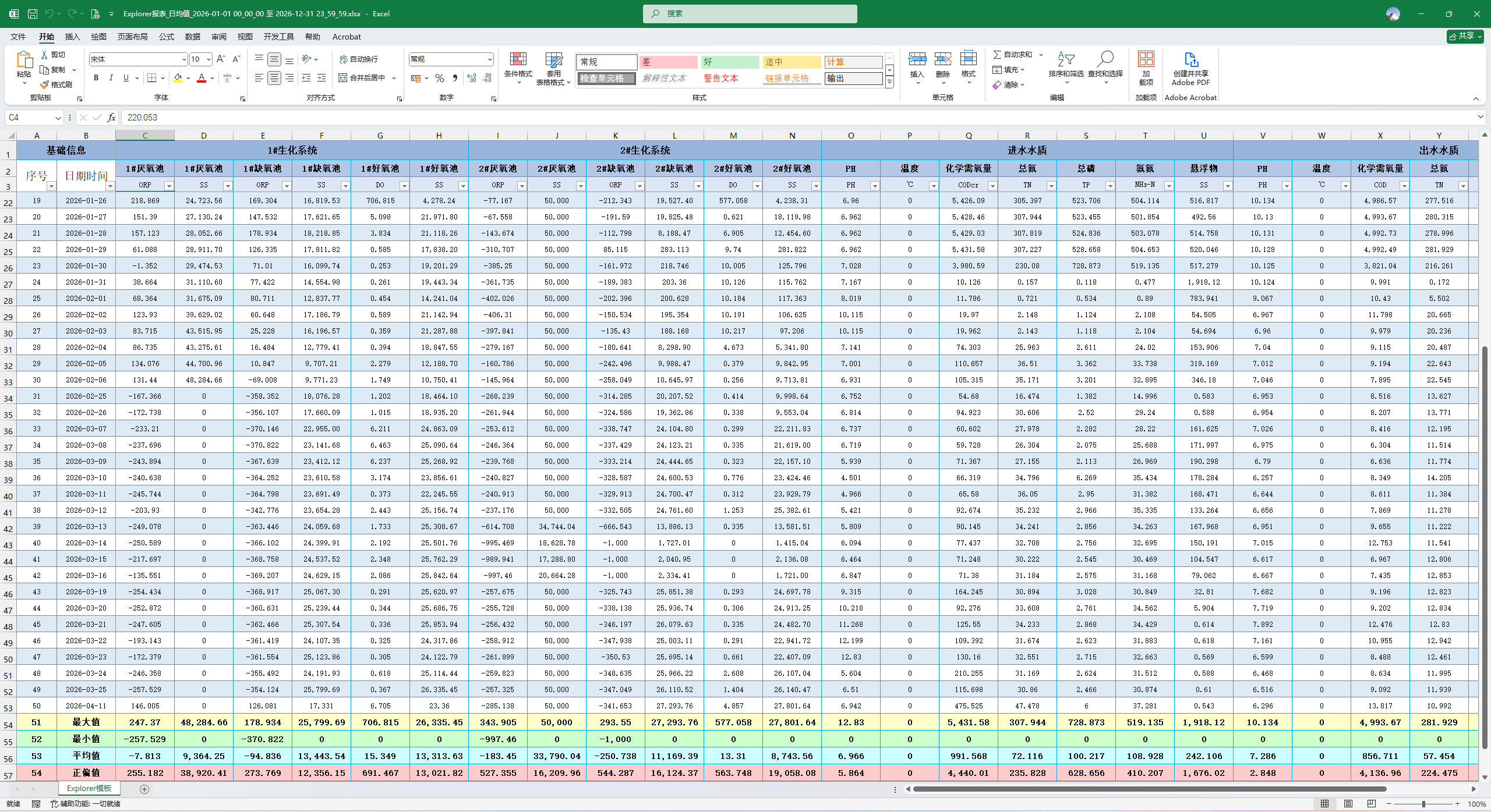
Task: Save the workbook via quick access save icon
Action: pos(33,13)
